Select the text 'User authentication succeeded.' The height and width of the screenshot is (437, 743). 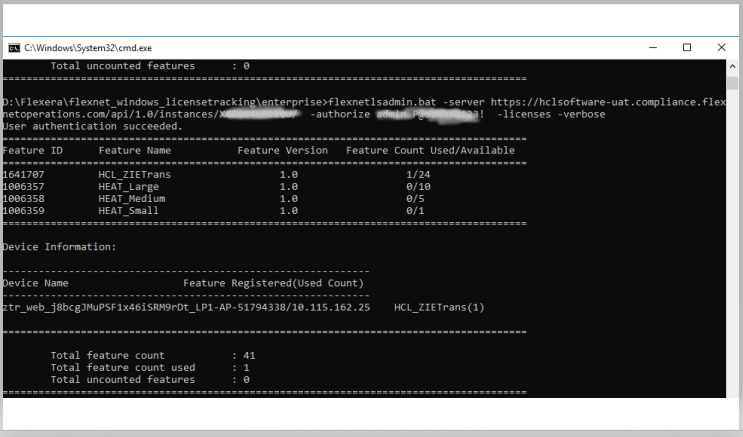coord(92,127)
